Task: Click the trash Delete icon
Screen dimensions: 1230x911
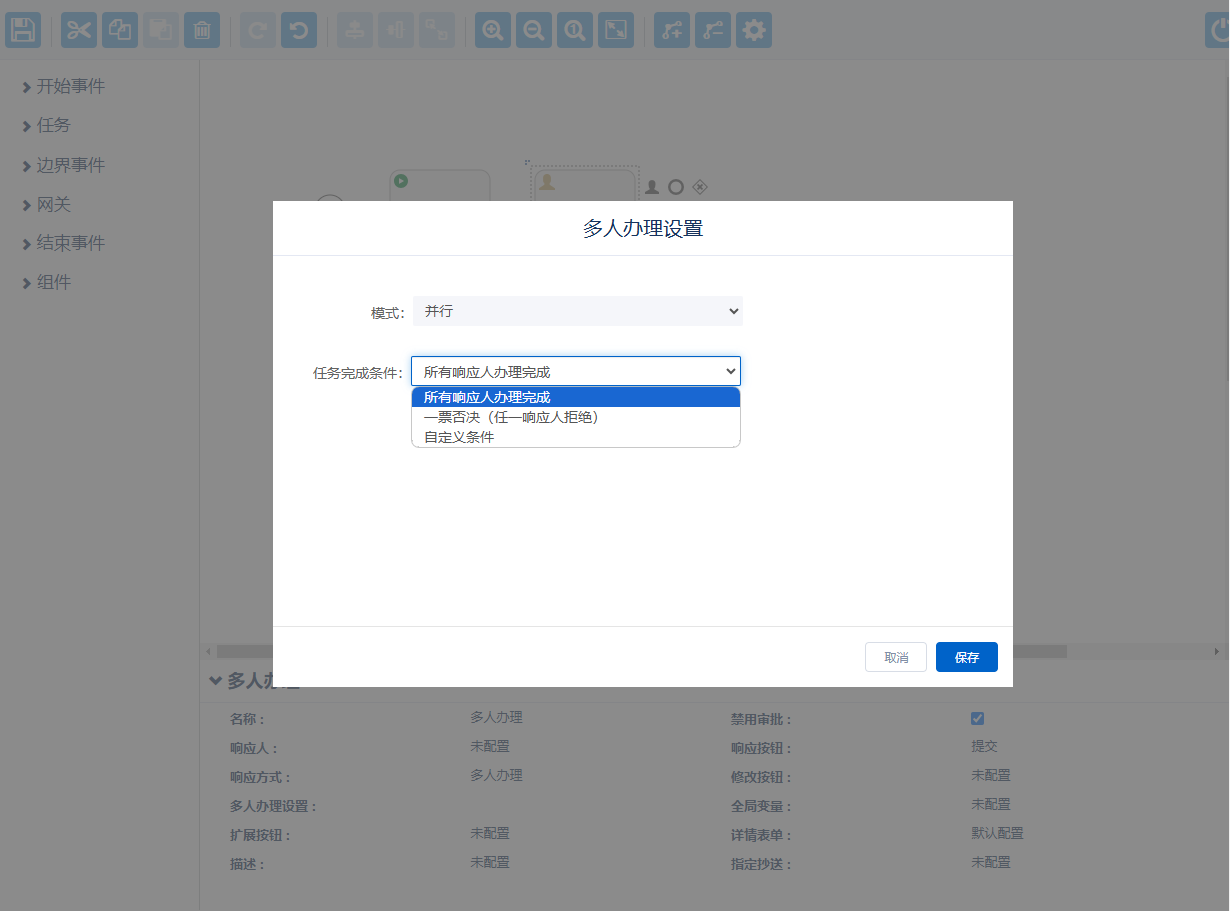Action: coord(201,30)
